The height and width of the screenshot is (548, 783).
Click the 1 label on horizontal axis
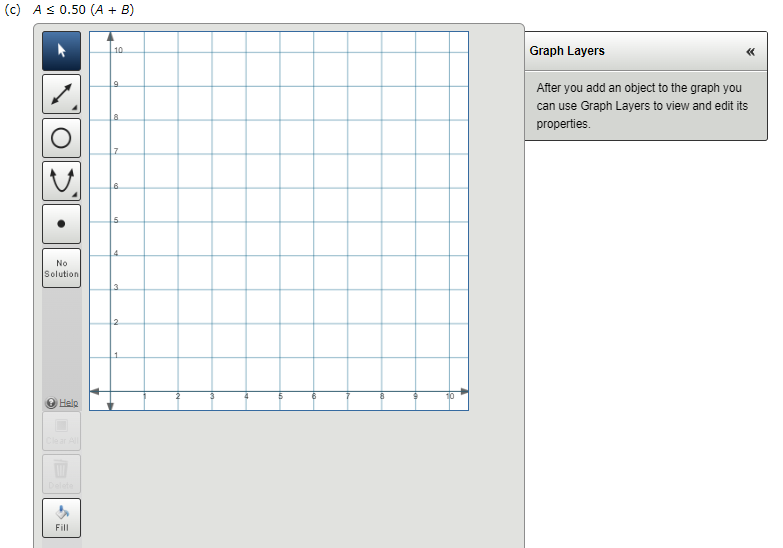(x=144, y=396)
